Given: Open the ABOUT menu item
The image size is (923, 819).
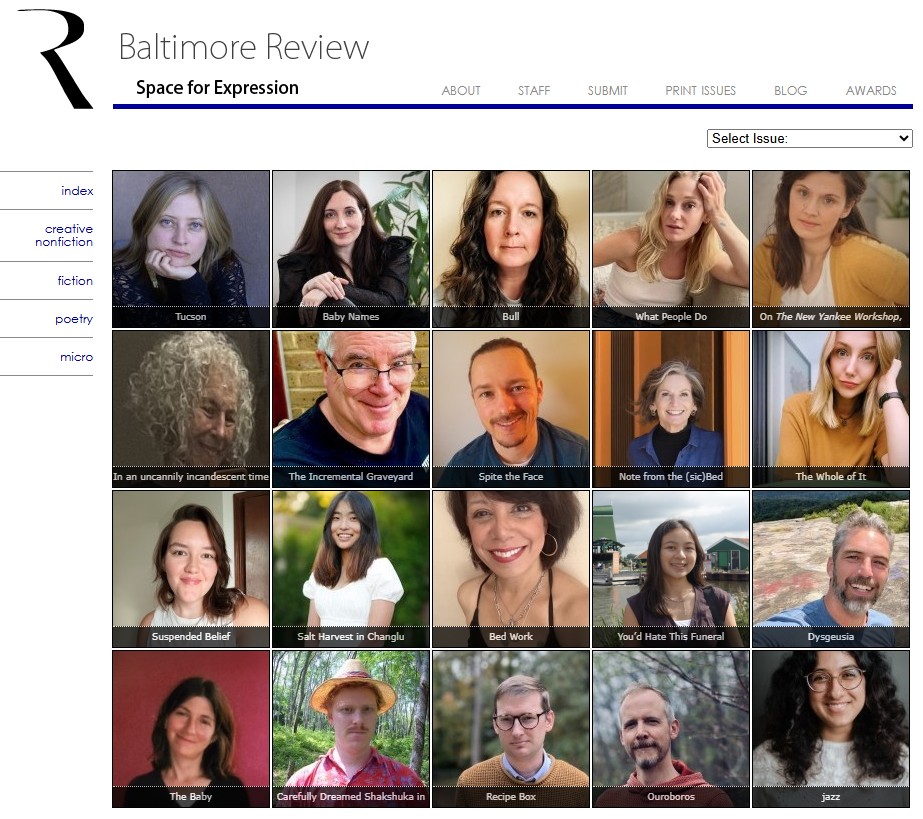Looking at the screenshot, I should coord(461,91).
